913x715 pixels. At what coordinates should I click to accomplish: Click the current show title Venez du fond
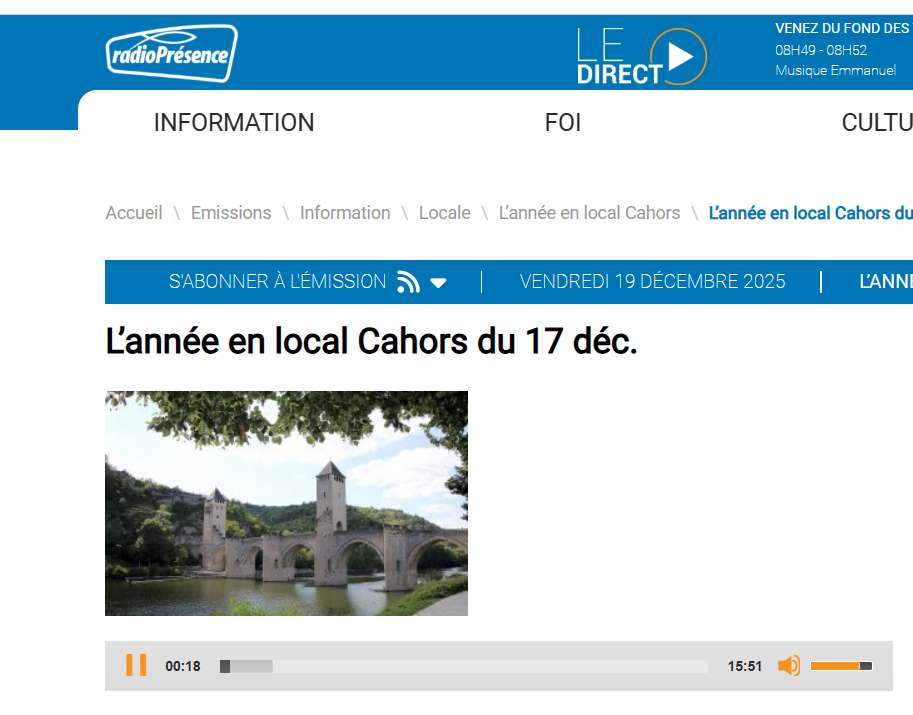[843, 29]
